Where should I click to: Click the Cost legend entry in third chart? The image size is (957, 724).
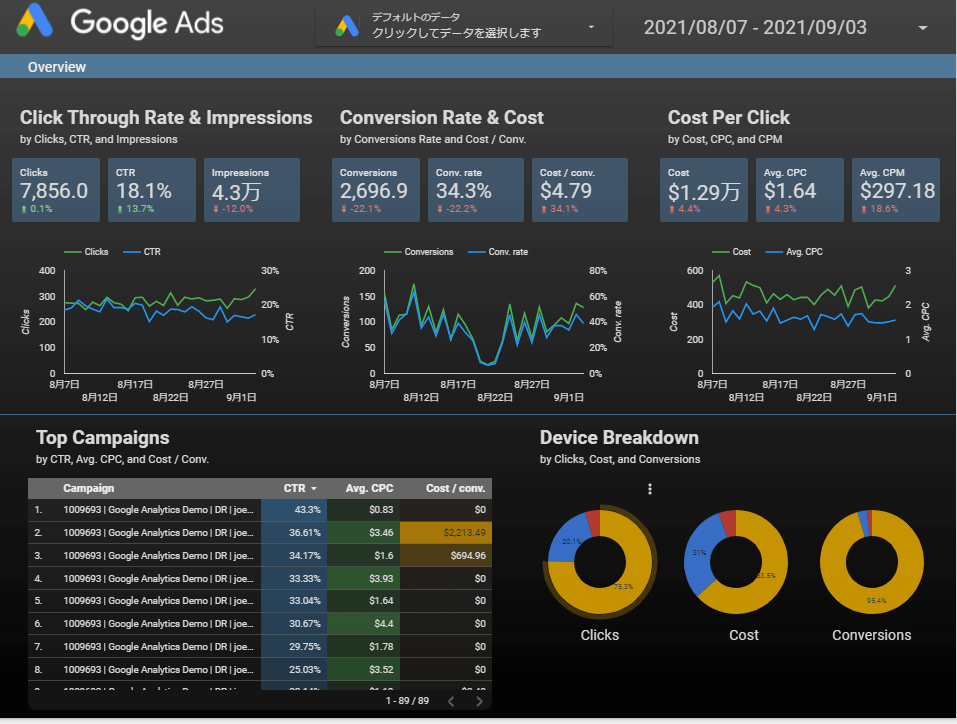click(731, 252)
